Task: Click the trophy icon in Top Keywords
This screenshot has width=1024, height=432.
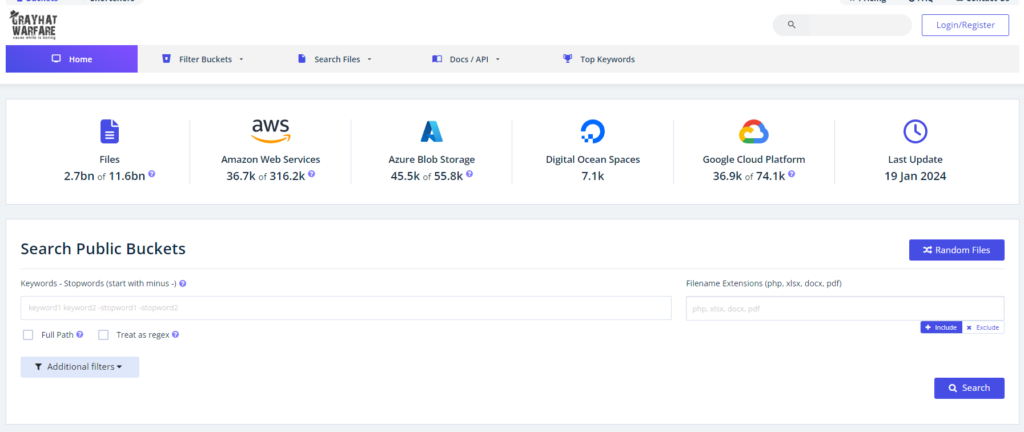Action: click(x=568, y=59)
